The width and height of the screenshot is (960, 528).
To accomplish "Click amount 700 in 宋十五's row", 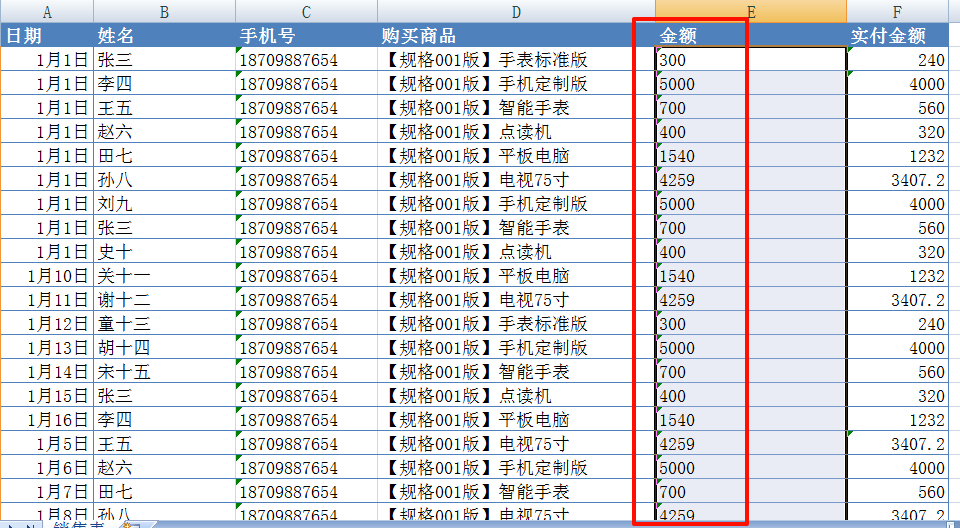I will (751, 372).
